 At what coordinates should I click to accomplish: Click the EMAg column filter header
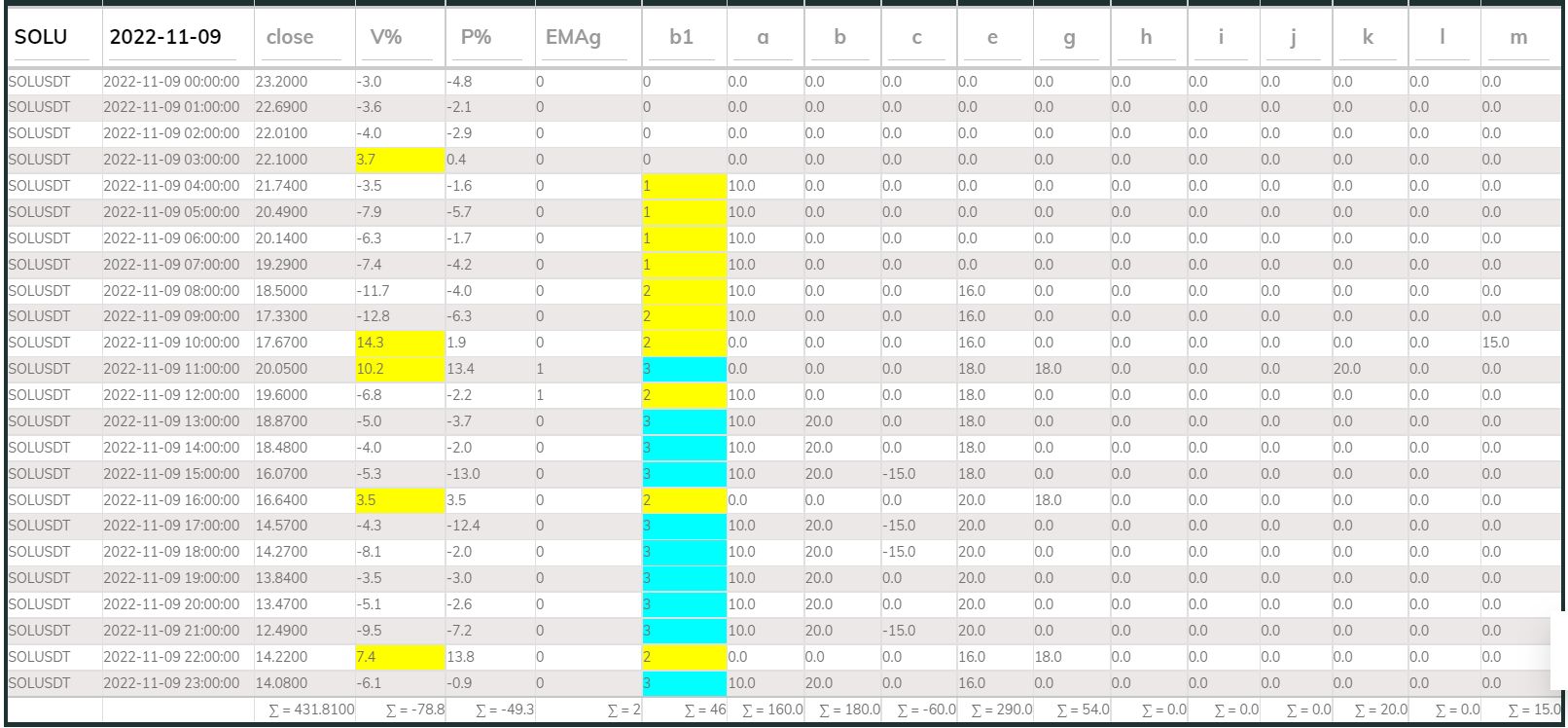(587, 38)
